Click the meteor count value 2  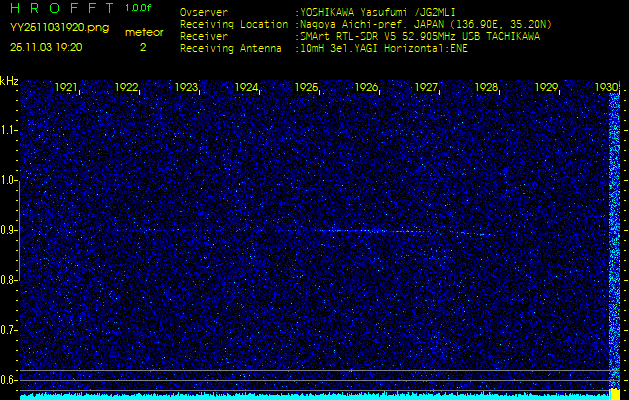click(143, 46)
